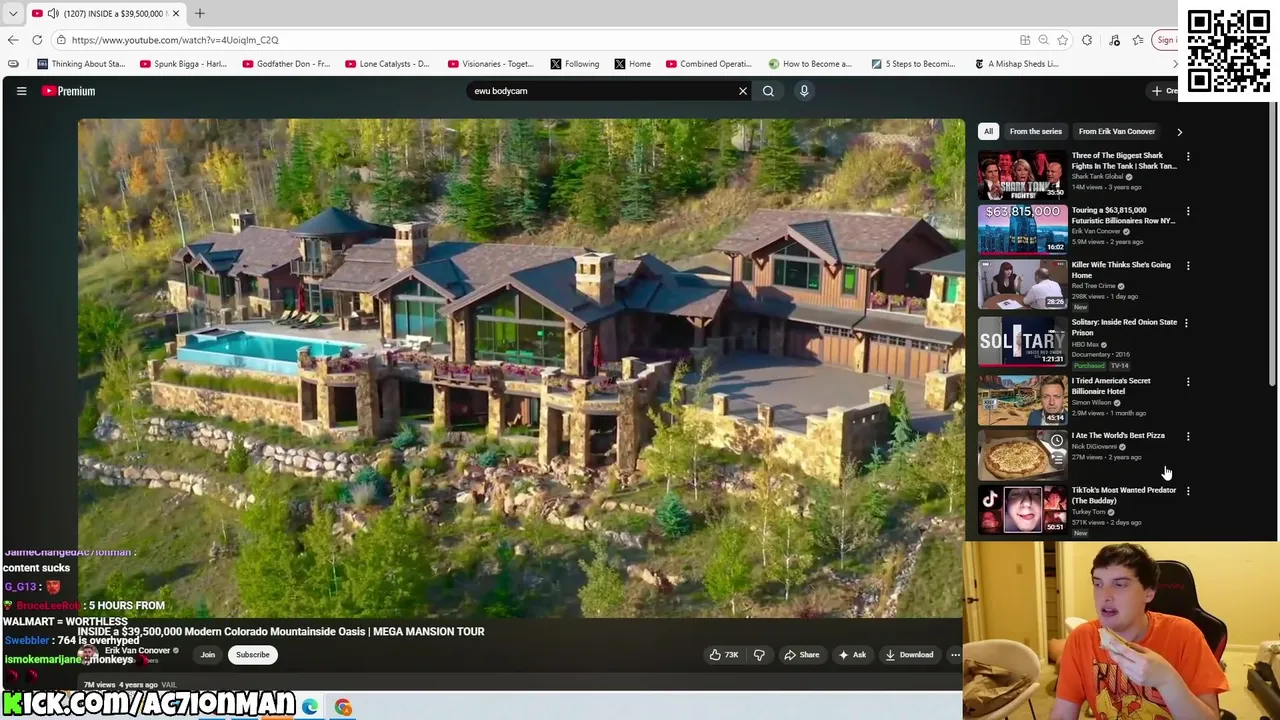
Task: Open options for the $63,815,000 tour video
Action: [1188, 212]
